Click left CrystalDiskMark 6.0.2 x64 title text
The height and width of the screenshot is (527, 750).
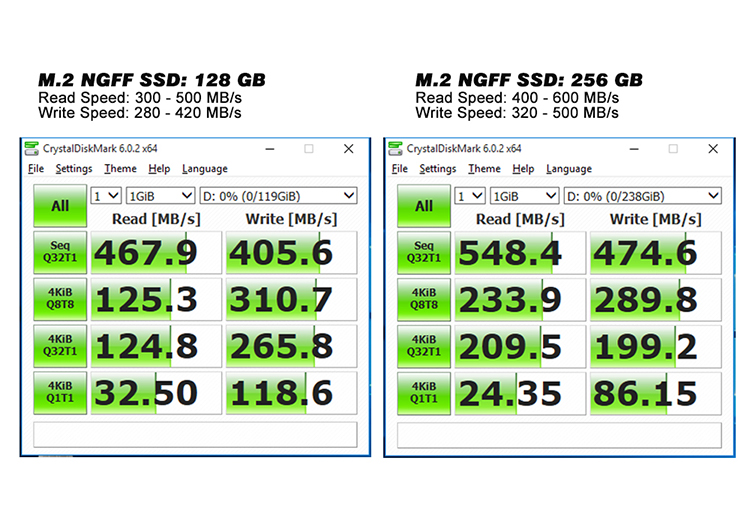pyautogui.click(x=100, y=148)
